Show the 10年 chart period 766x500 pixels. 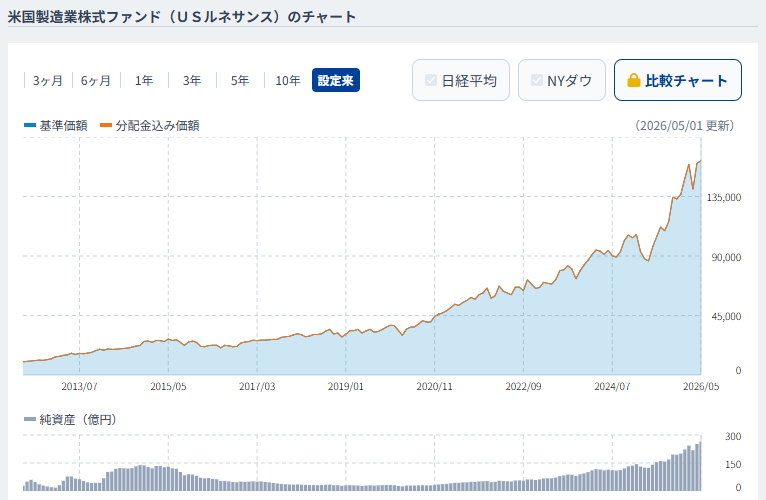click(288, 81)
